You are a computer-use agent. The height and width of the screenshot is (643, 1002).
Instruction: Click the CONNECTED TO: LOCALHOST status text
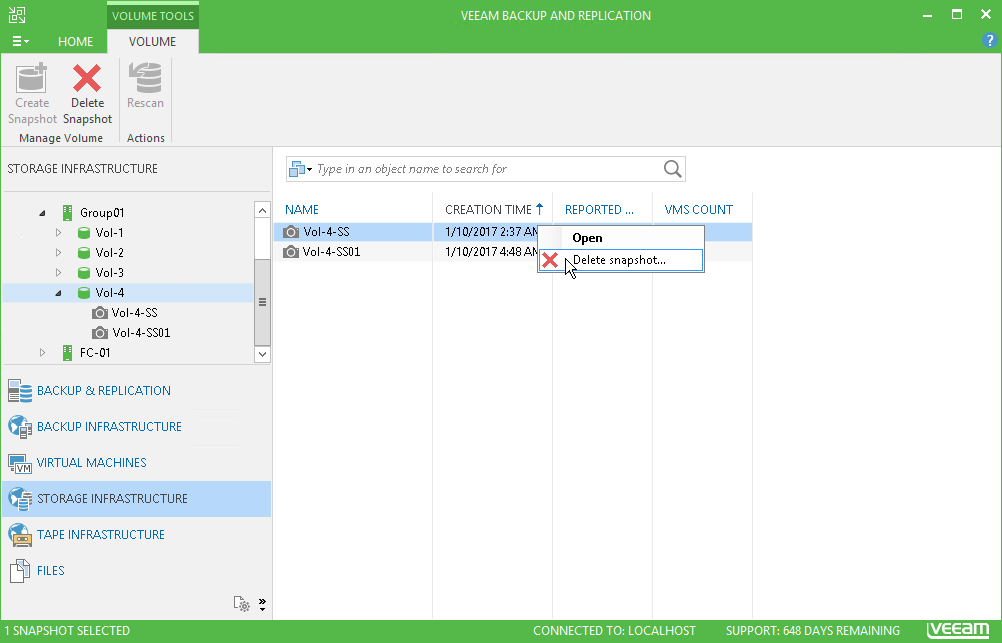614,631
